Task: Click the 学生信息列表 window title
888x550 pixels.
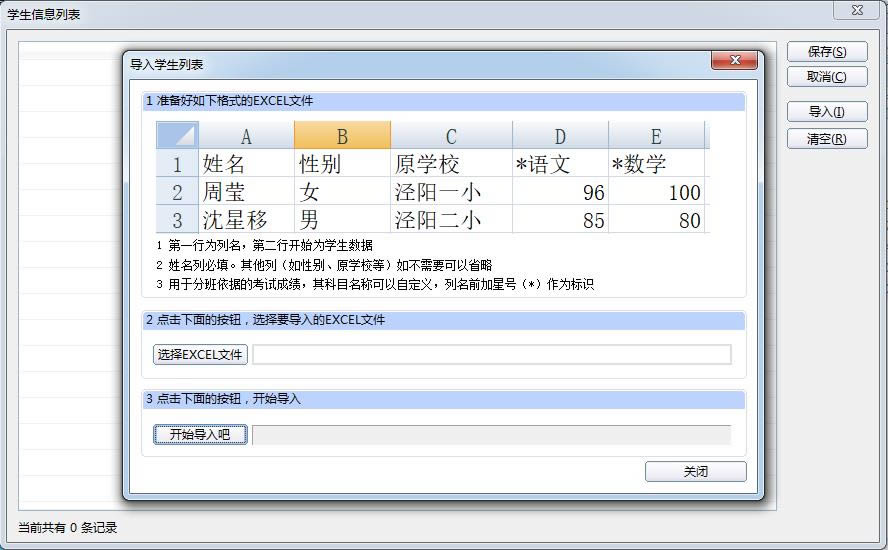Action: click(x=44, y=14)
